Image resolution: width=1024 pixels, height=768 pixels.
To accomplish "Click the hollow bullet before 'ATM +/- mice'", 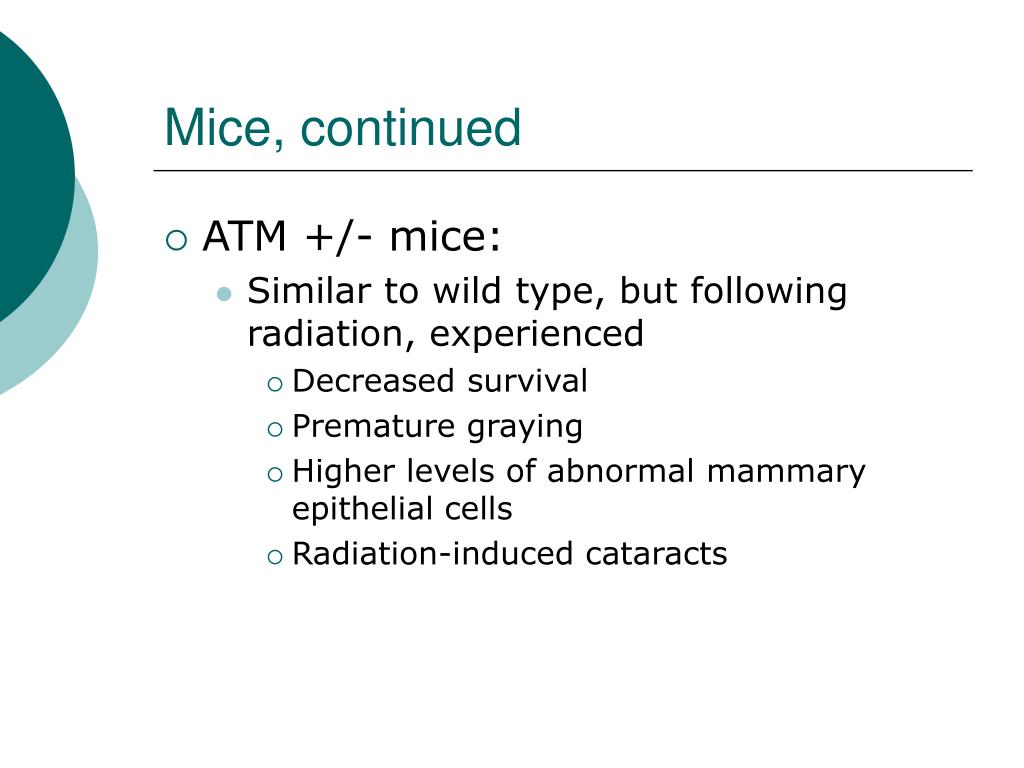I will (176, 240).
